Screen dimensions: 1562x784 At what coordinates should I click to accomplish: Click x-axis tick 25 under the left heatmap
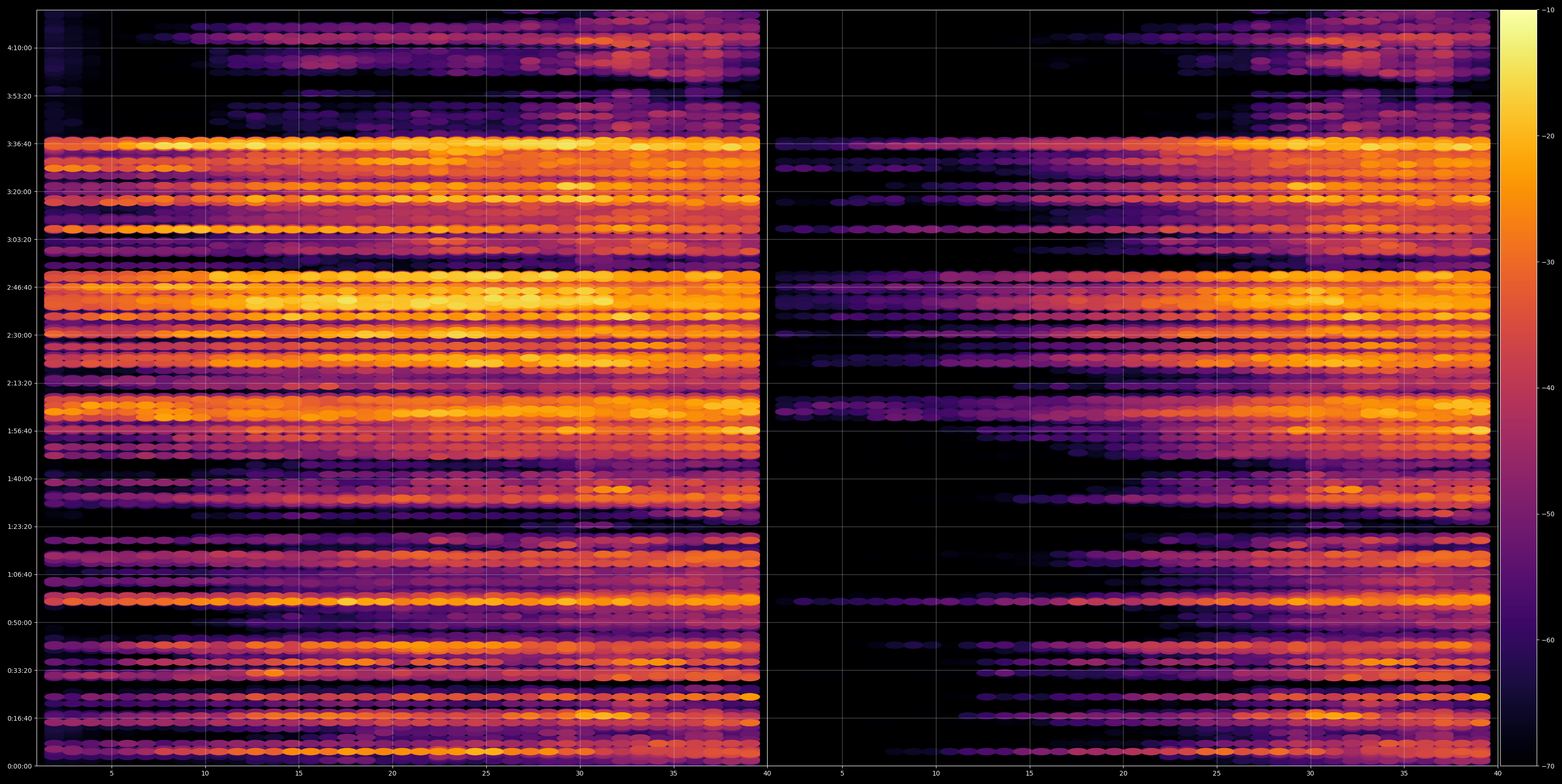[x=486, y=773]
